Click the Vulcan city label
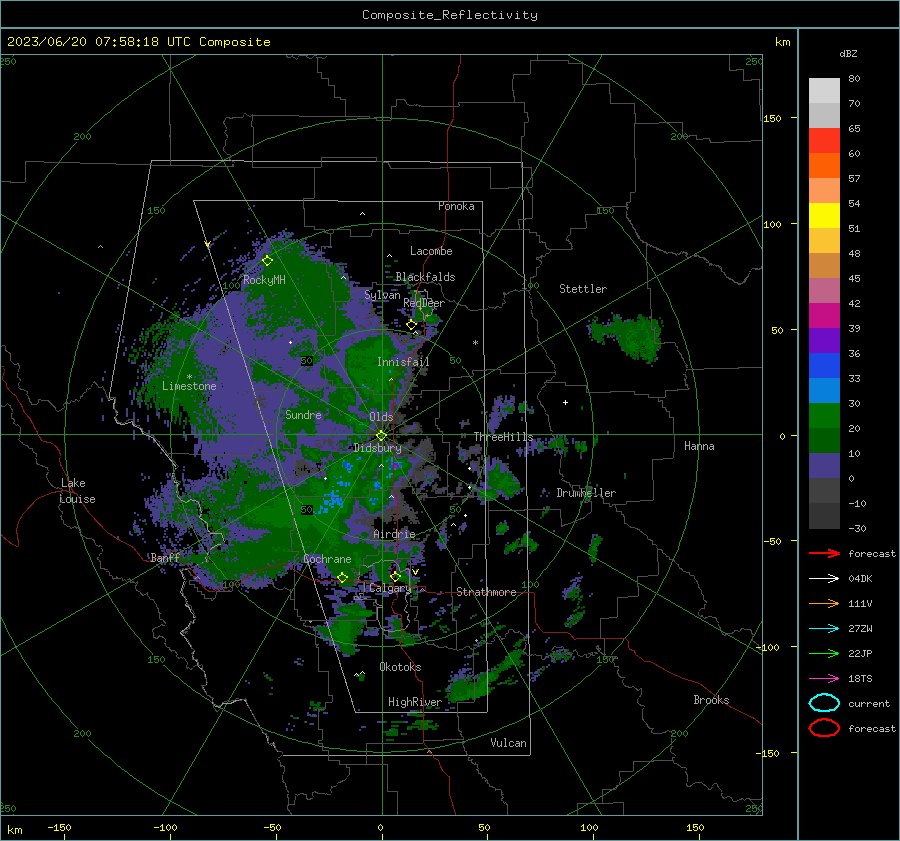 click(508, 743)
